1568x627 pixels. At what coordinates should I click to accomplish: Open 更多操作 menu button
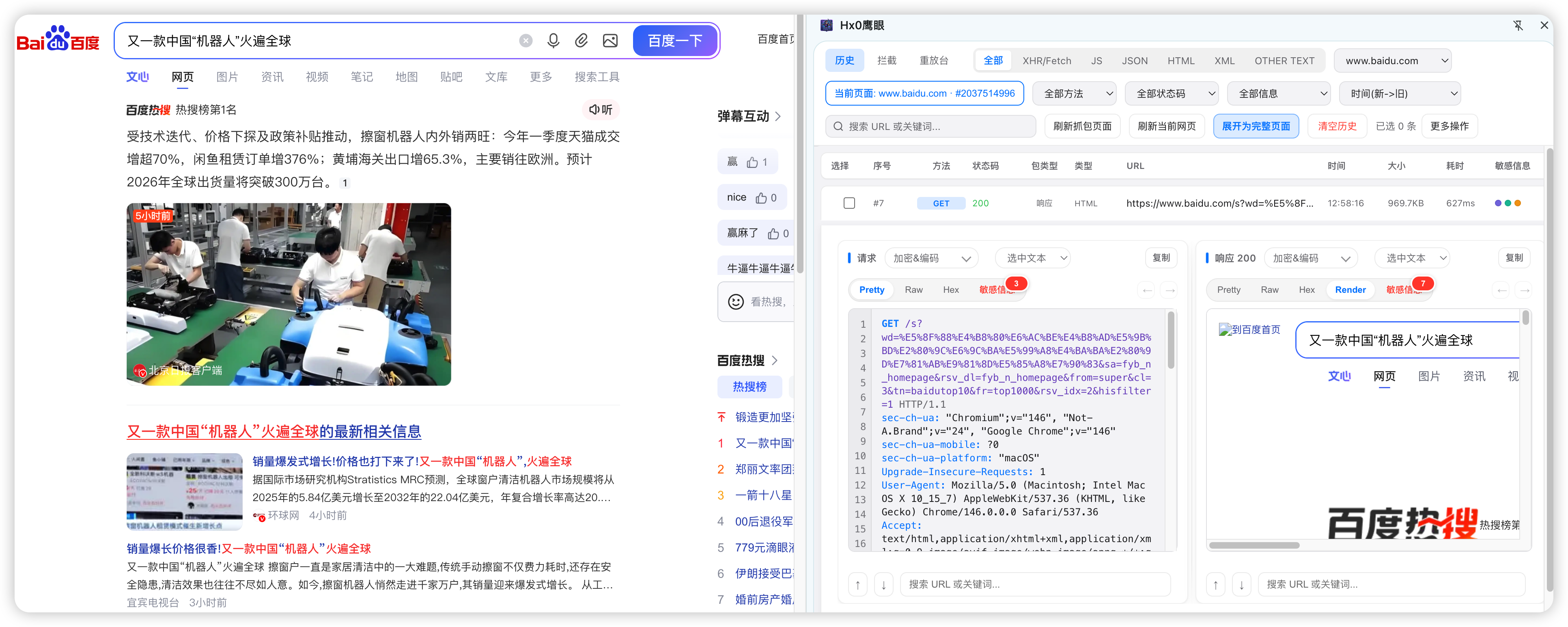coord(1450,126)
